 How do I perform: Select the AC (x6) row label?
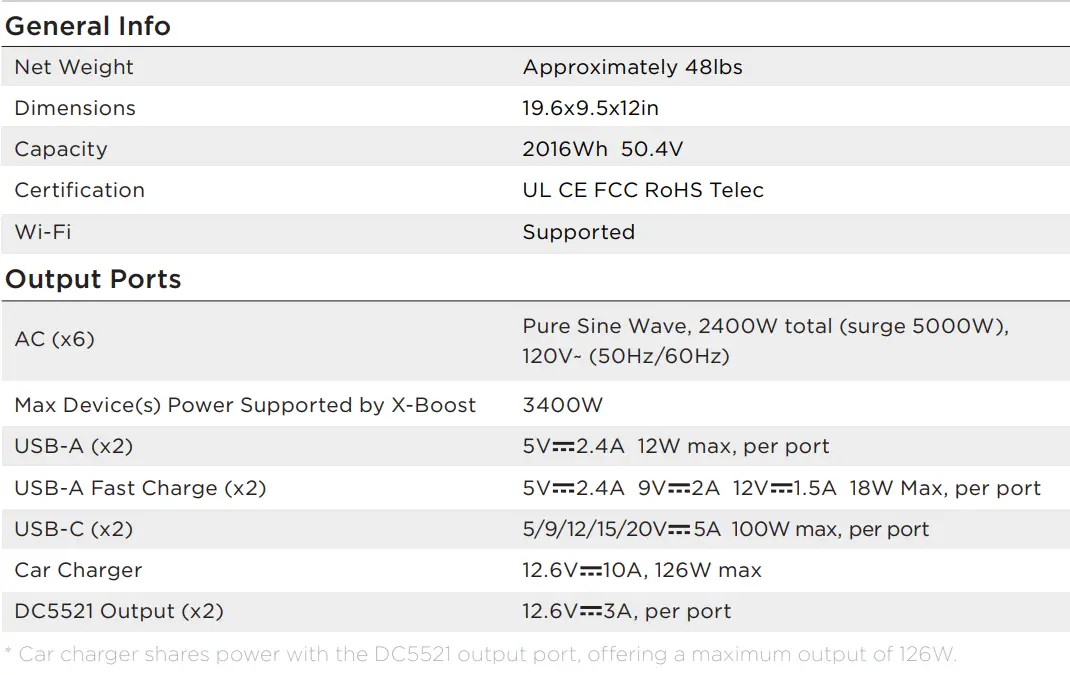pyautogui.click(x=55, y=339)
